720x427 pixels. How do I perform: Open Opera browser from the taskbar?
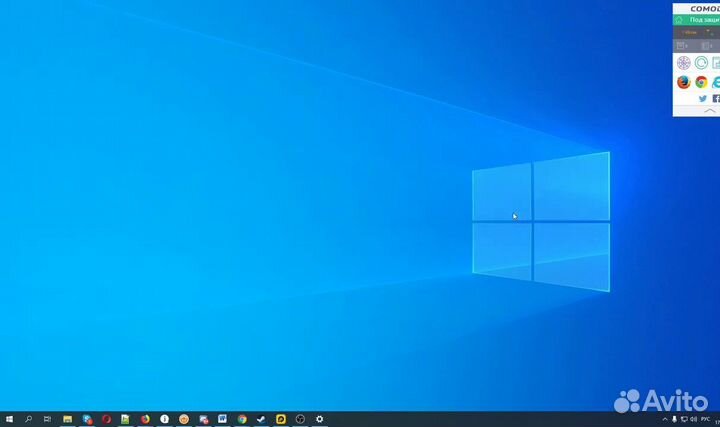click(106, 419)
